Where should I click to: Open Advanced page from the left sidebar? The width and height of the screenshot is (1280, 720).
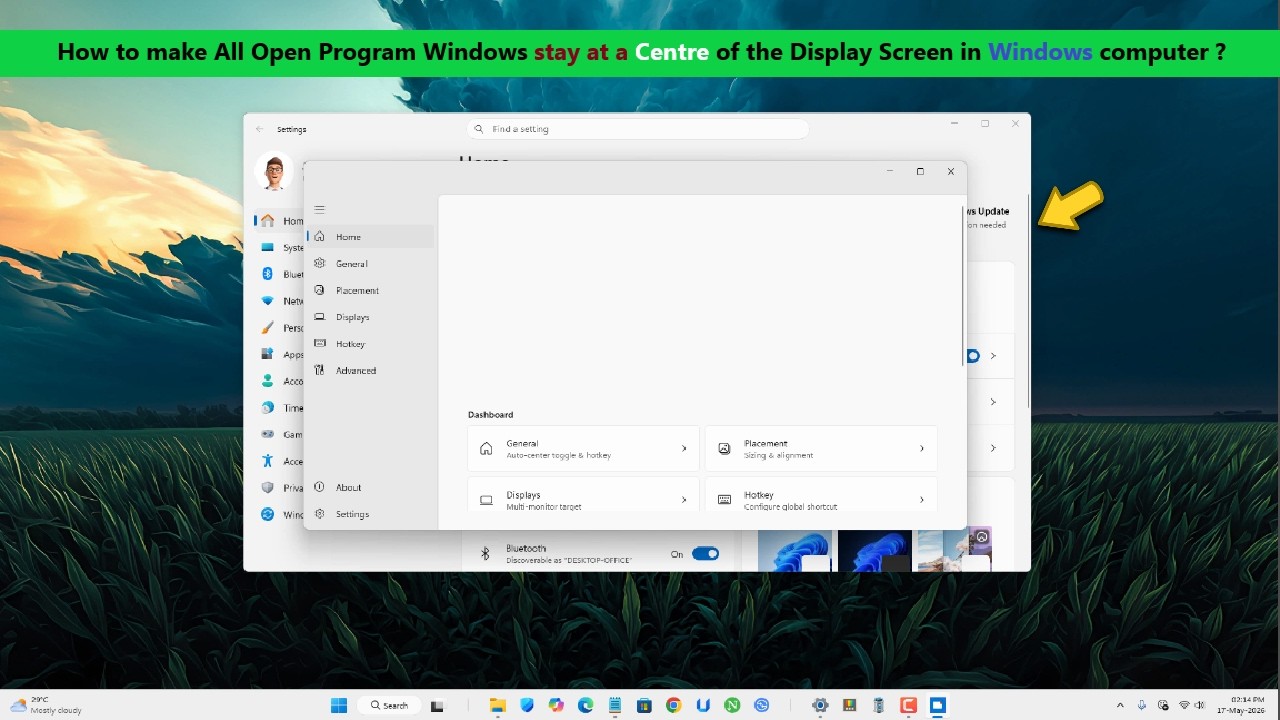(x=370, y=371)
